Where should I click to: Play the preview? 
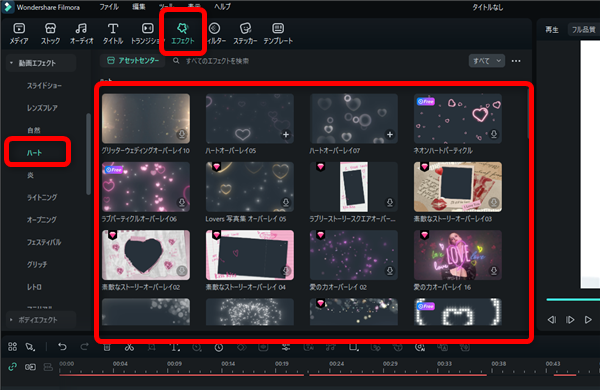tap(588, 320)
